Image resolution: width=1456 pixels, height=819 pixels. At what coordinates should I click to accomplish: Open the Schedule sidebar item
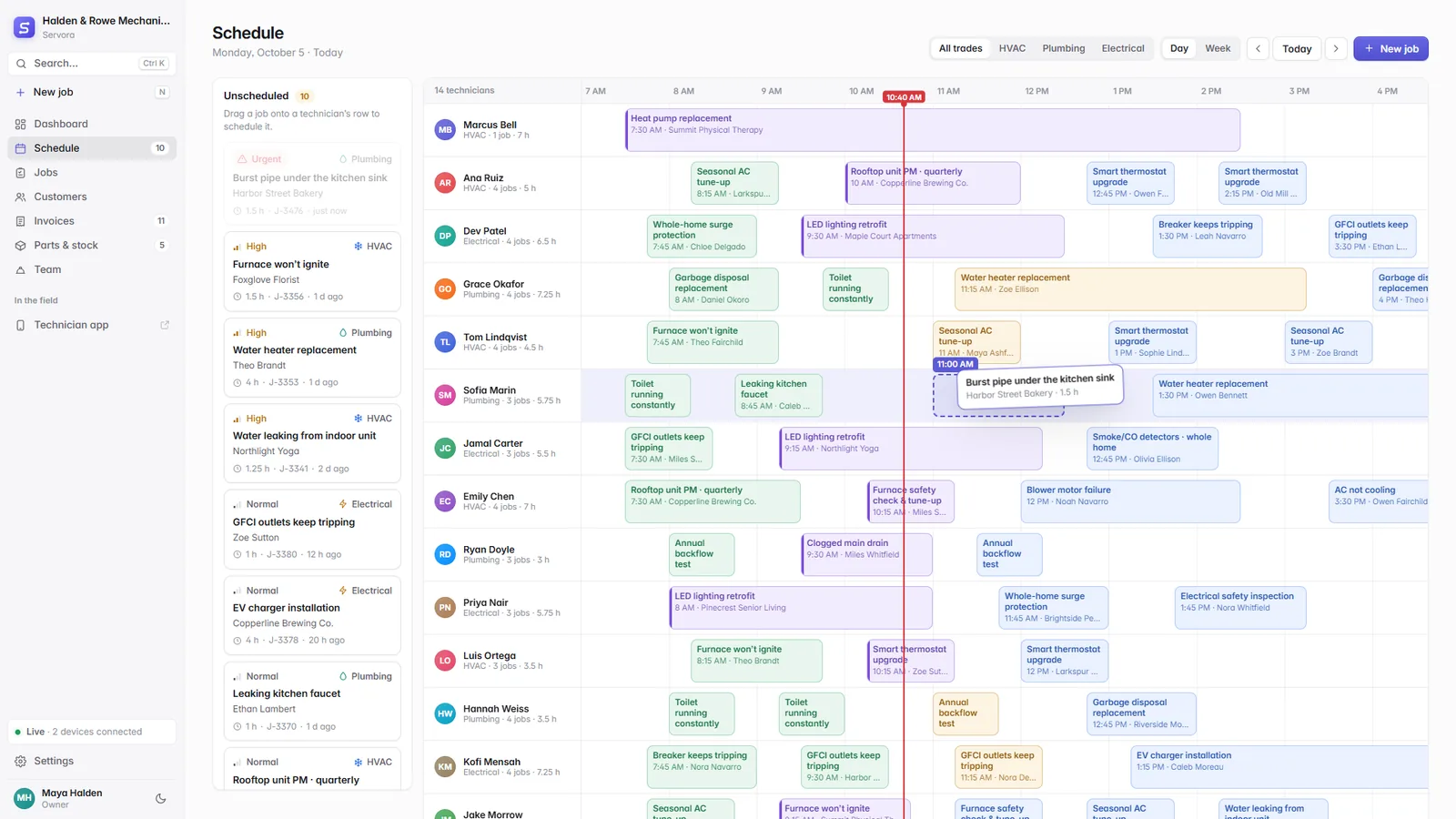92,148
